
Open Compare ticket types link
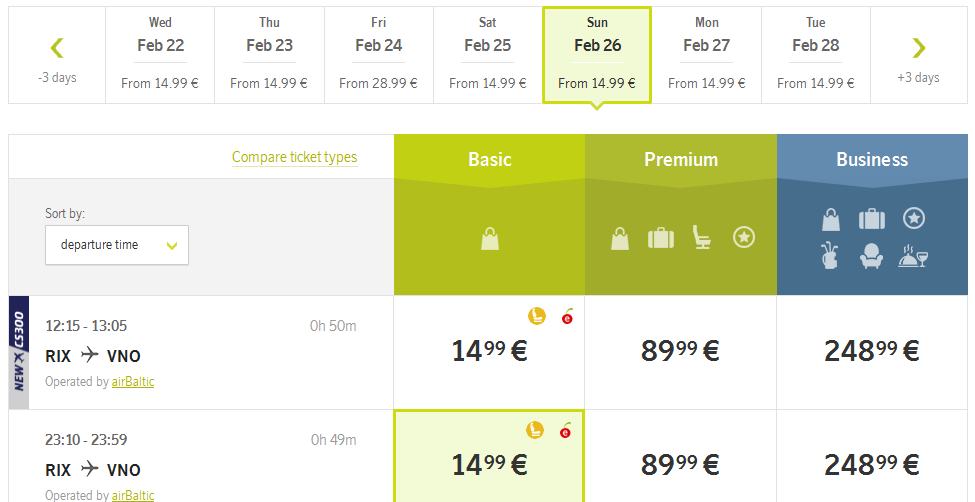(x=295, y=157)
